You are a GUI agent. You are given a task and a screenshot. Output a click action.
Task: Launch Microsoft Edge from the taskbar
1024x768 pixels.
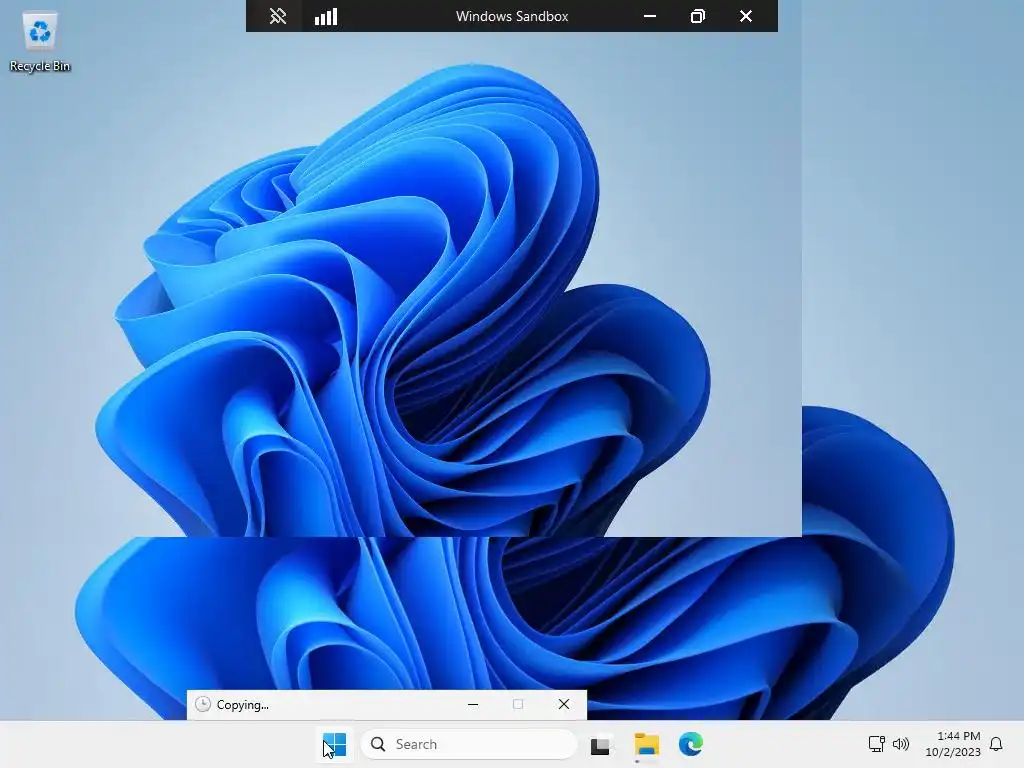coord(691,744)
